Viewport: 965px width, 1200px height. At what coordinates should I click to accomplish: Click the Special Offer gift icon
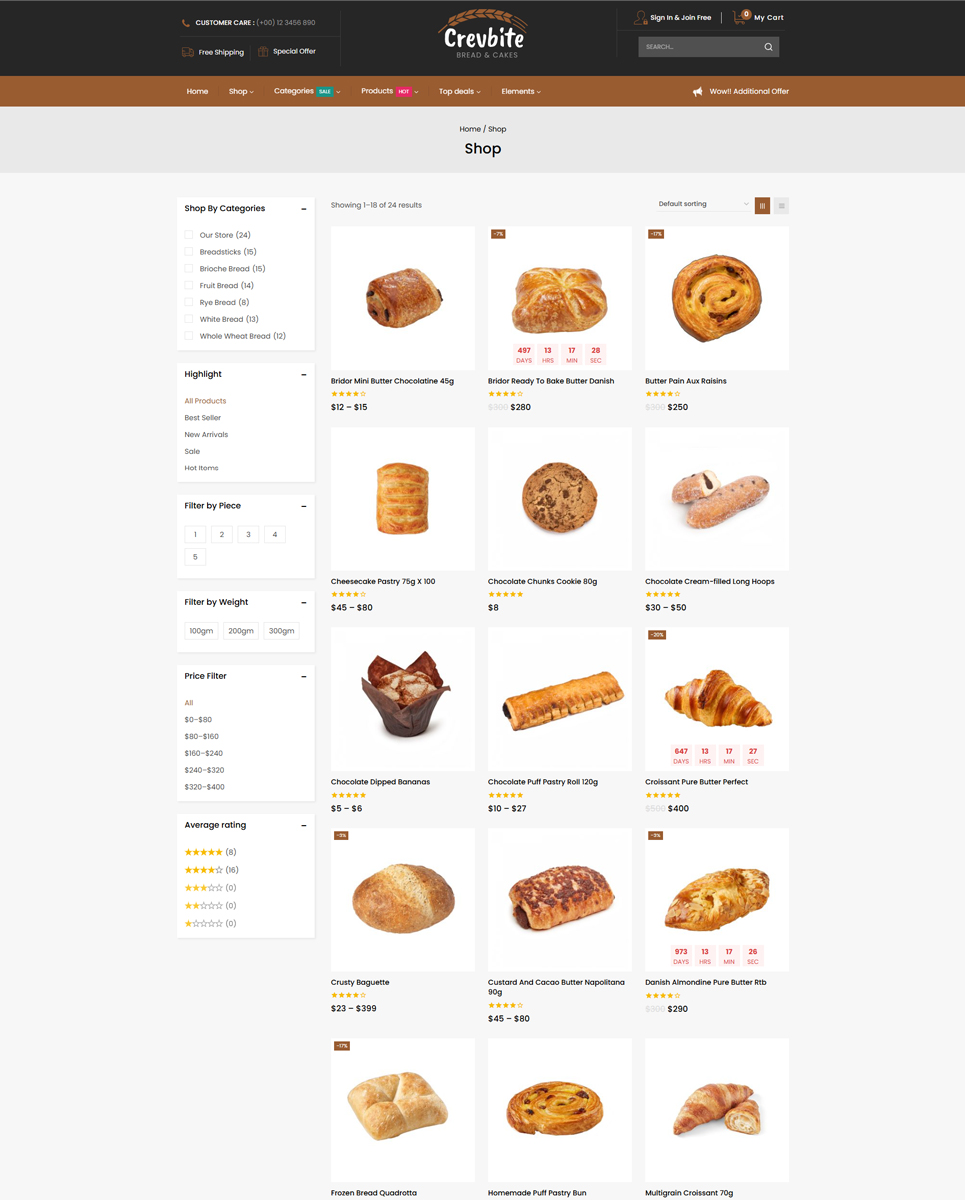coord(263,52)
